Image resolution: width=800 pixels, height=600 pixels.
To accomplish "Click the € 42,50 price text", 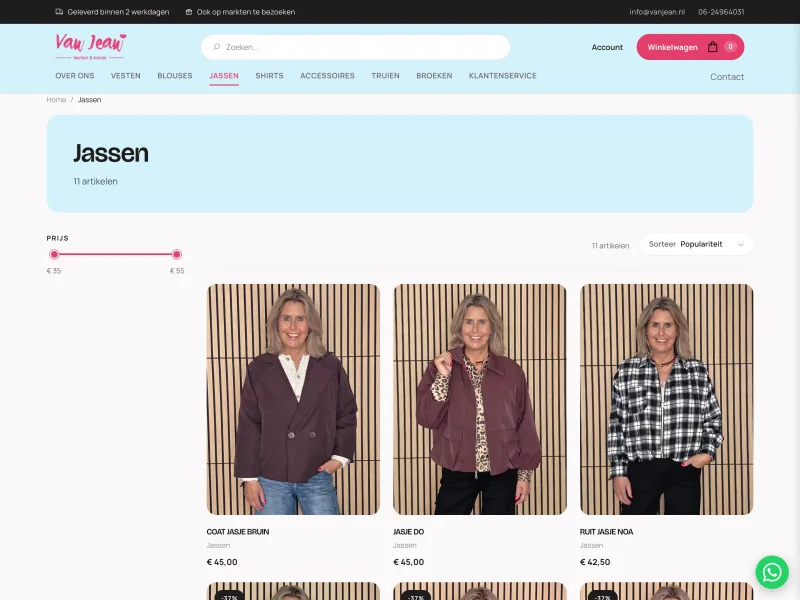I will pyautogui.click(x=595, y=562).
